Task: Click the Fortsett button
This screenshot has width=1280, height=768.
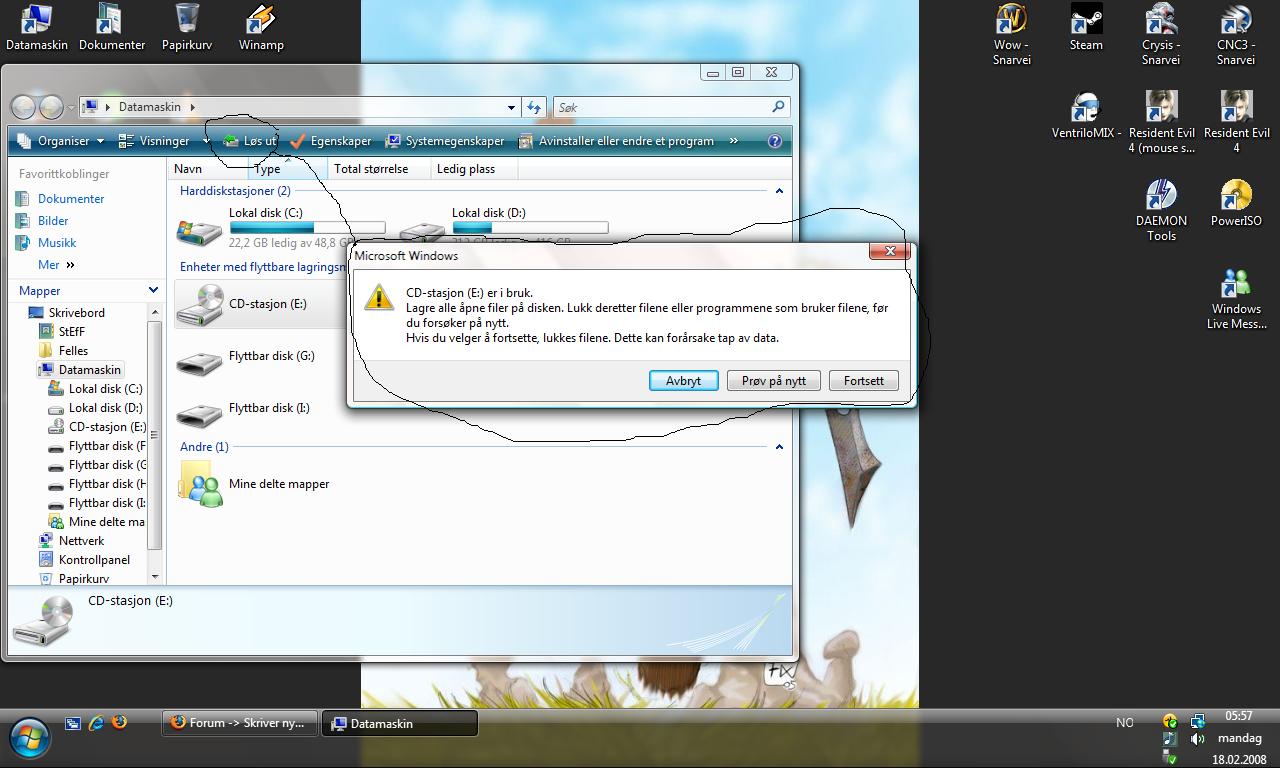Action: click(x=864, y=381)
